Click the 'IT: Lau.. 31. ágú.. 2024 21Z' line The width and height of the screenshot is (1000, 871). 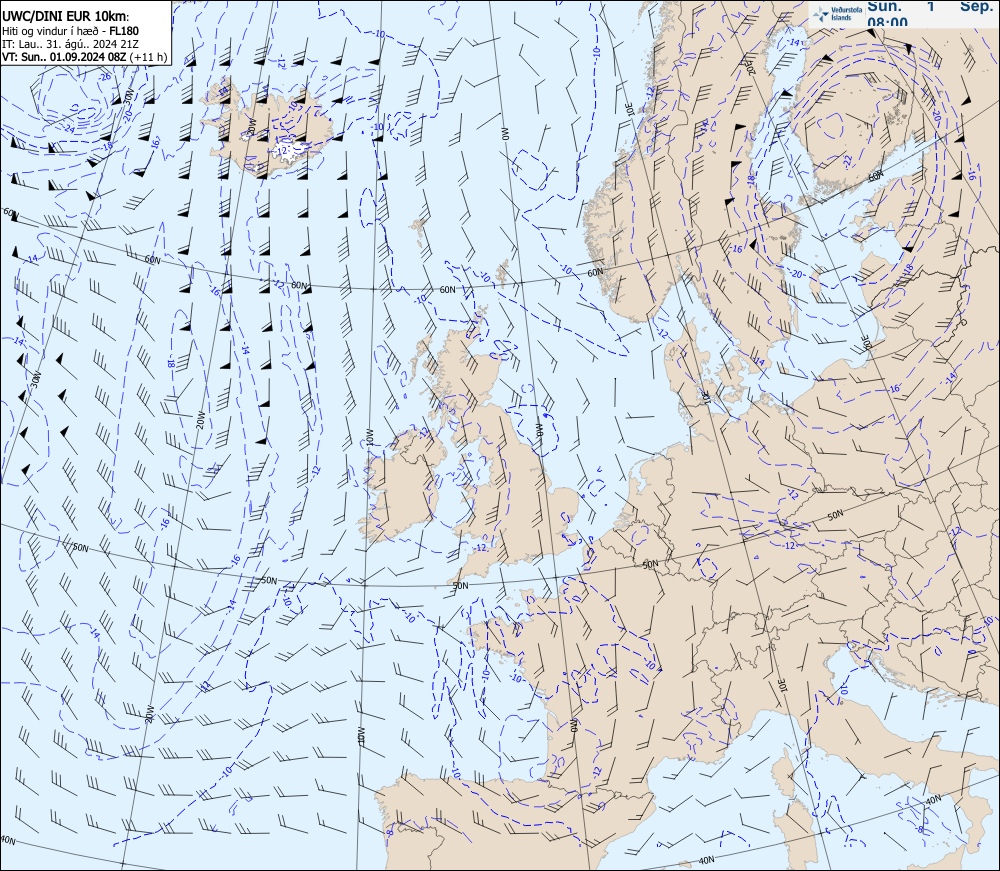point(70,44)
